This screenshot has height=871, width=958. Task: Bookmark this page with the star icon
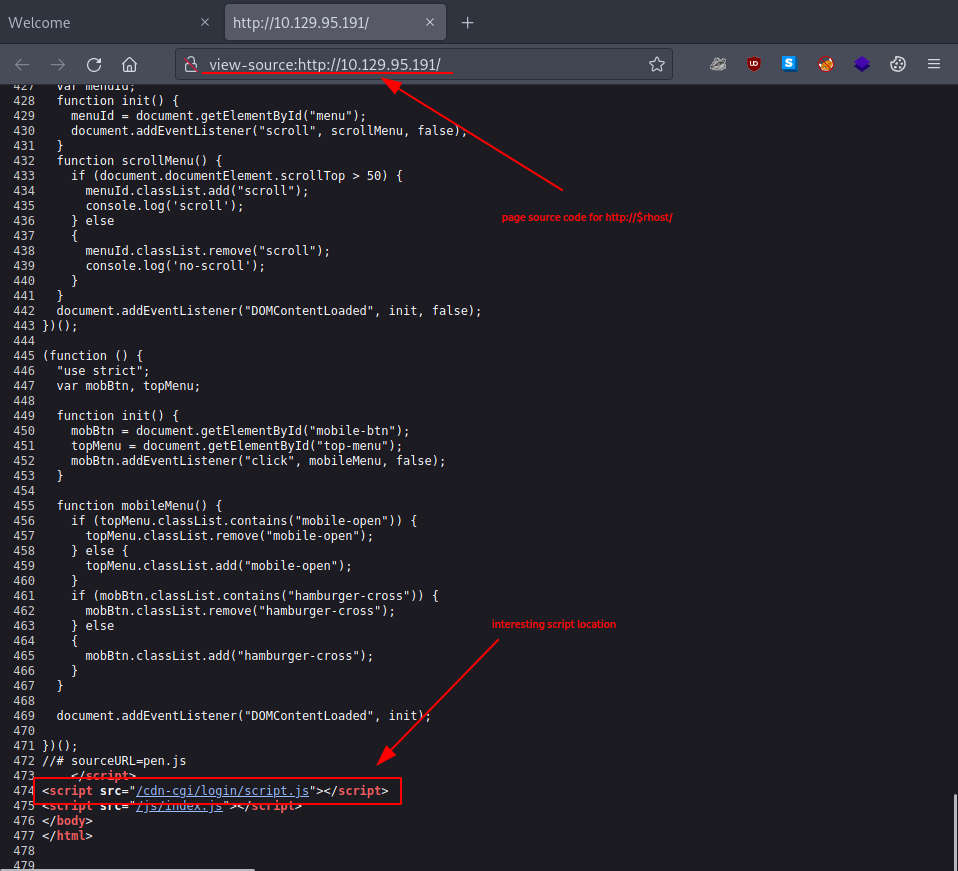point(657,63)
